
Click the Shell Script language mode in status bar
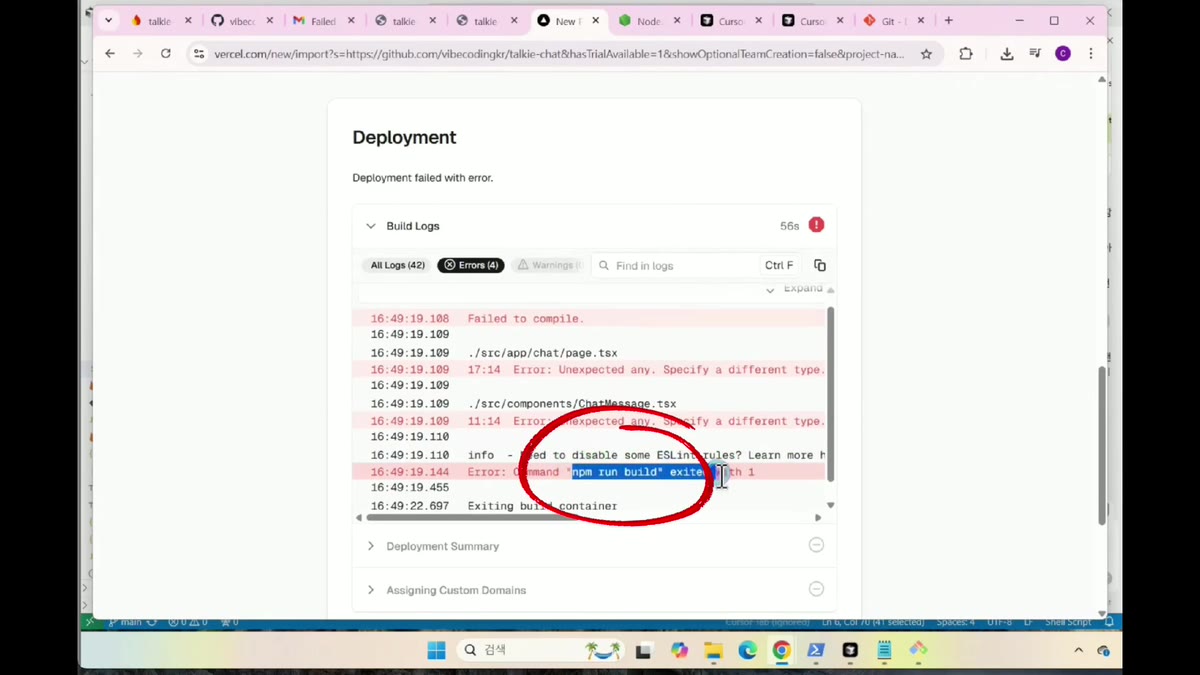(1068, 622)
